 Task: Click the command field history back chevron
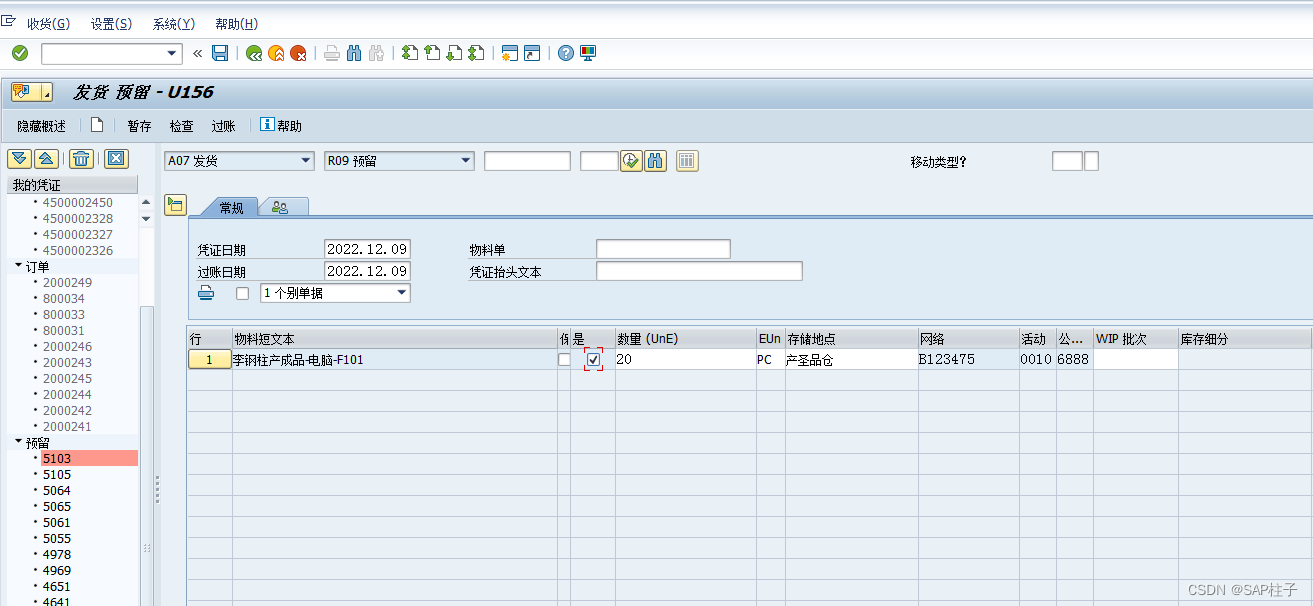coord(197,53)
